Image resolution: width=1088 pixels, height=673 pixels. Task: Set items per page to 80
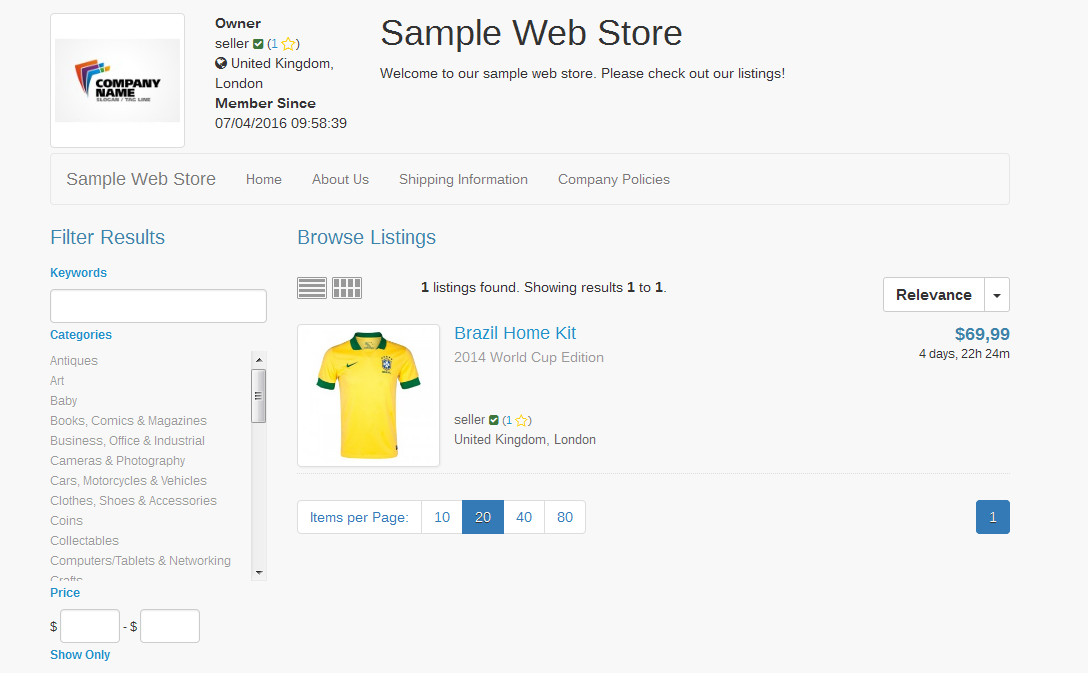pyautogui.click(x=565, y=517)
